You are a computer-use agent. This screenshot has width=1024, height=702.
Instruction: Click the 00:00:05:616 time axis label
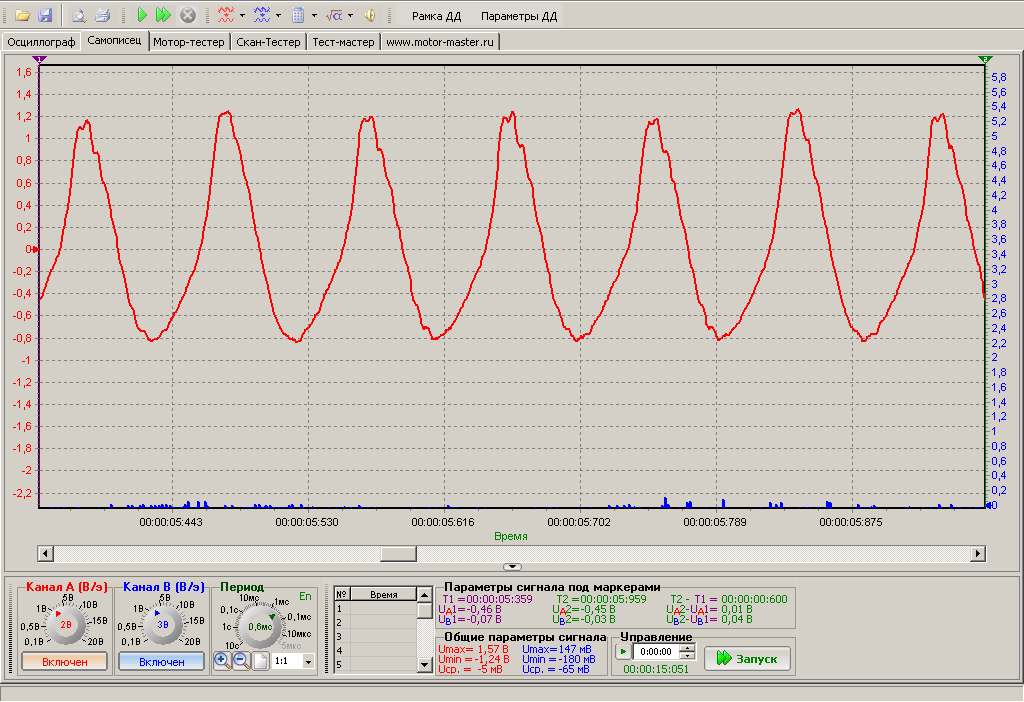click(x=443, y=522)
